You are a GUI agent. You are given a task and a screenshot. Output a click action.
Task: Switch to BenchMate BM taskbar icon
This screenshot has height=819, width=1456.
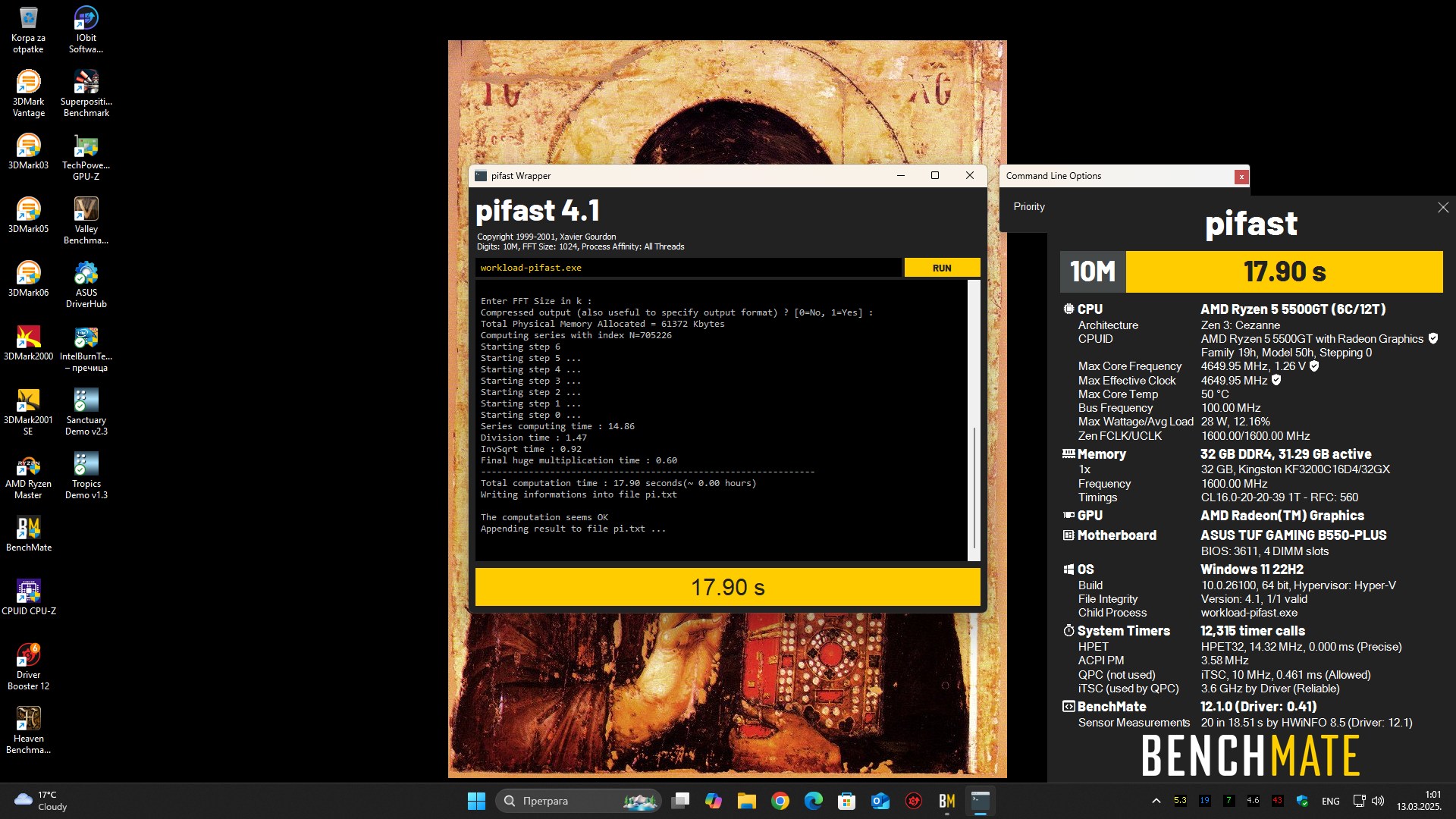(x=947, y=801)
